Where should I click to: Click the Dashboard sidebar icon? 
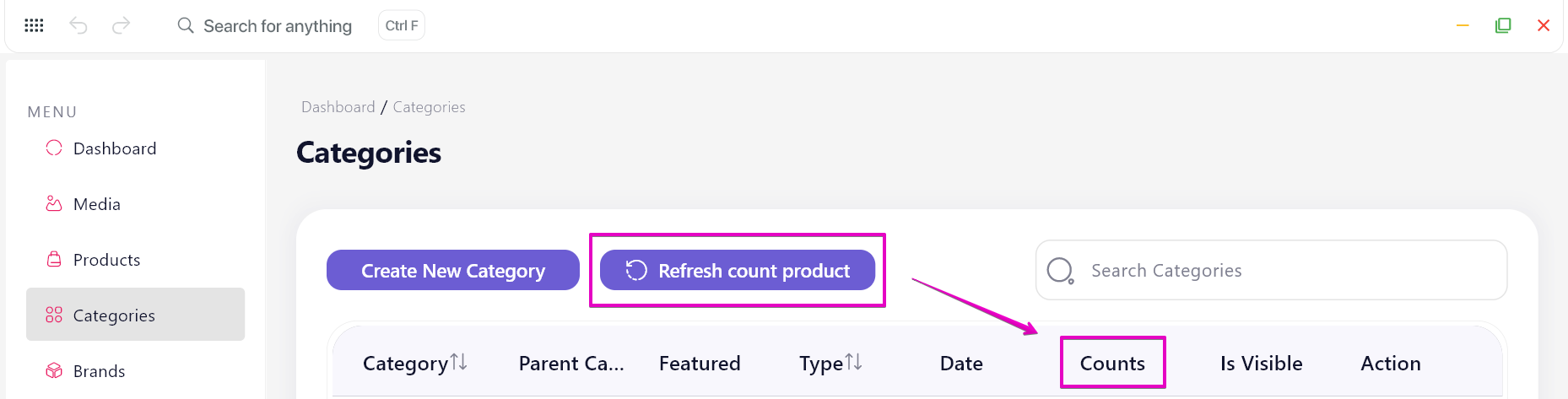[x=54, y=148]
